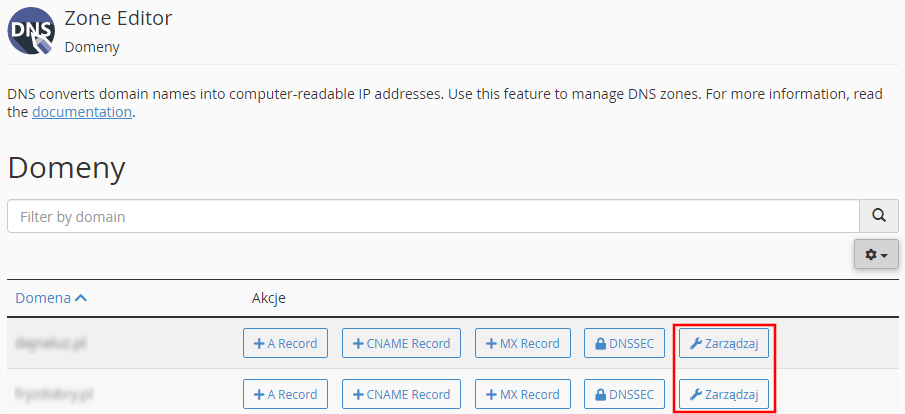Open DNSSEC for first domain

(624, 344)
